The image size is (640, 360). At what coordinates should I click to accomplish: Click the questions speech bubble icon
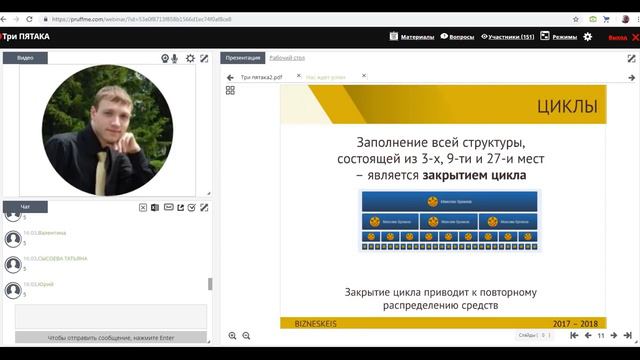(444, 36)
